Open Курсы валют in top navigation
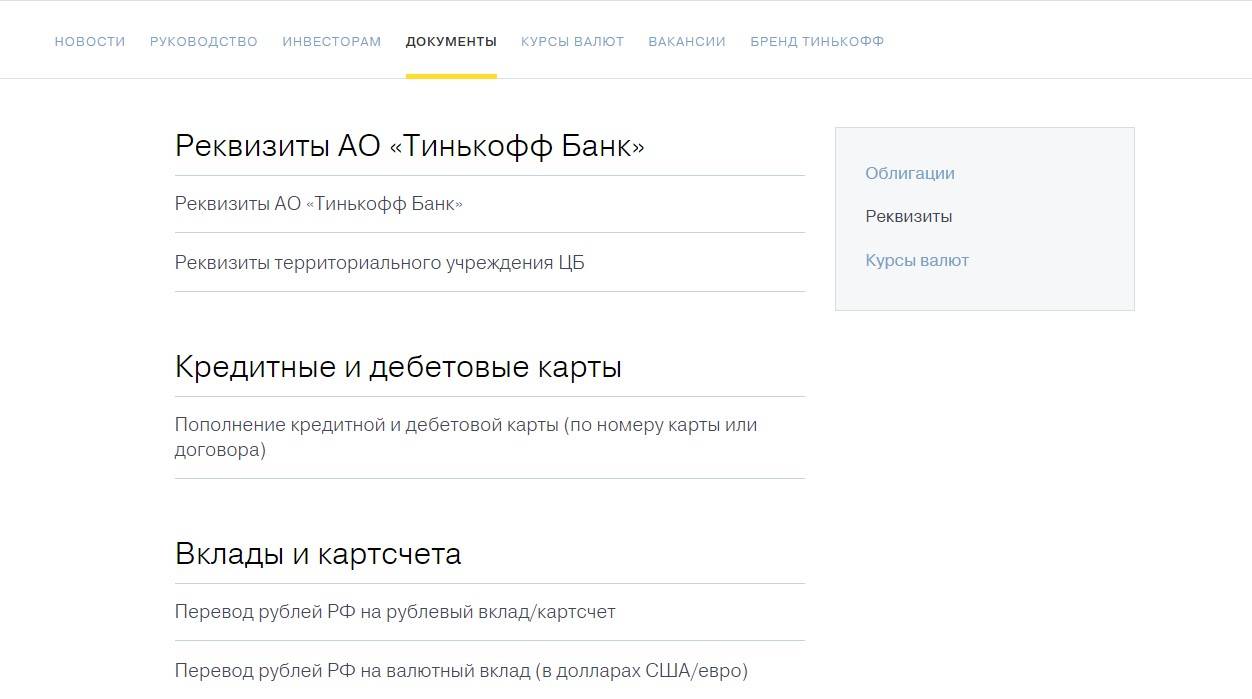1252x699 pixels. click(572, 42)
